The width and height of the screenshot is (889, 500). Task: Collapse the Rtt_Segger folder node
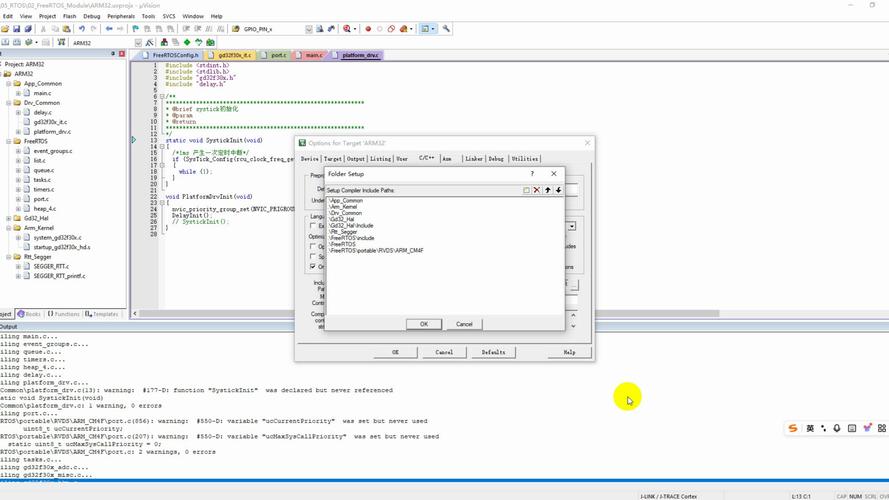pyautogui.click(x=9, y=257)
